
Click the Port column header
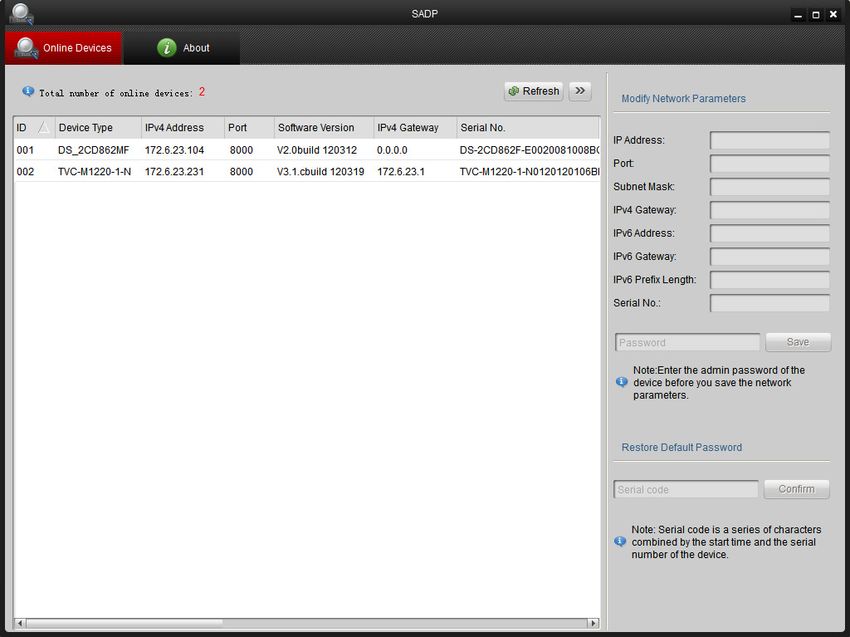[249, 128]
